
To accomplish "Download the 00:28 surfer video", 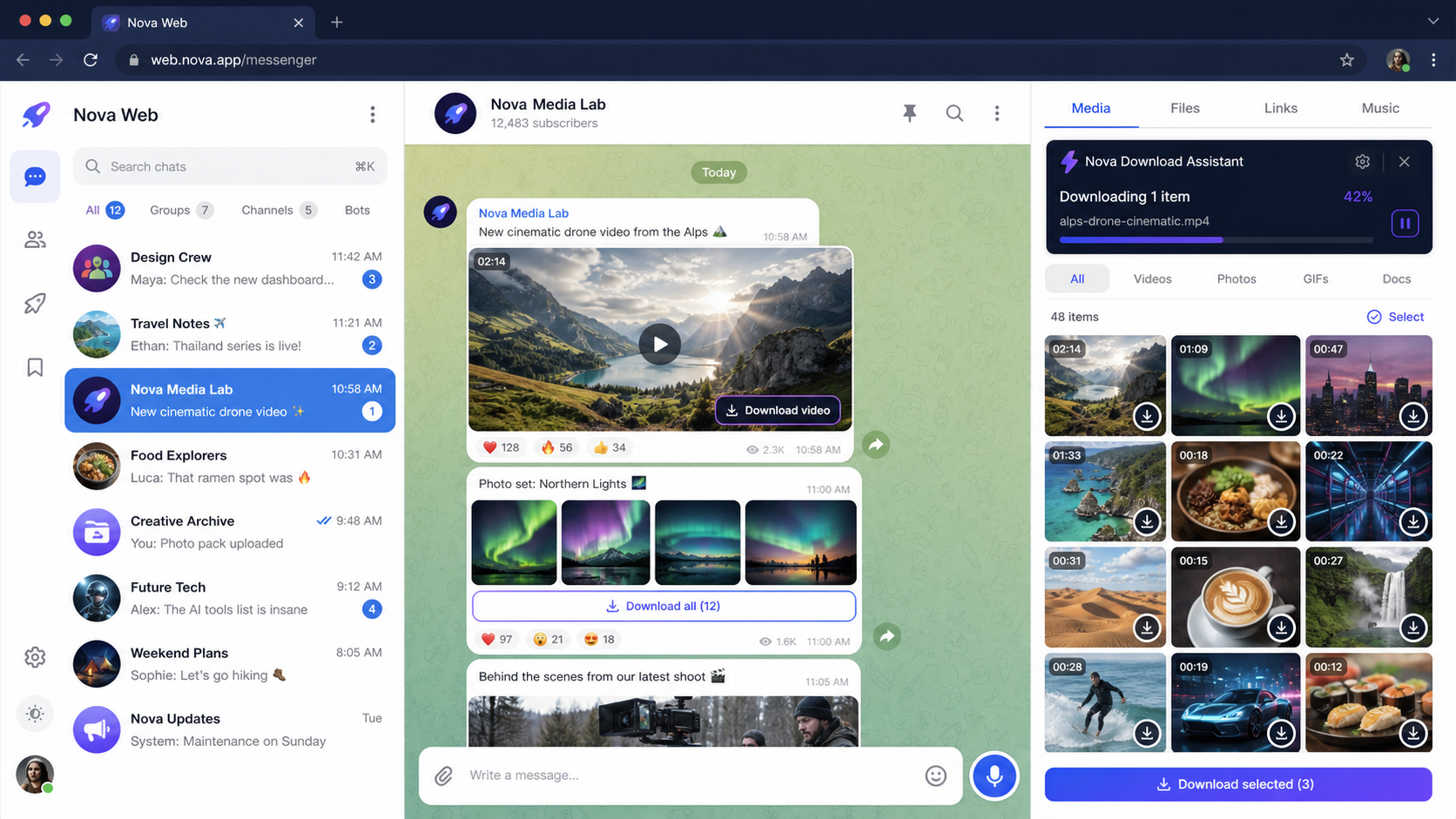I will tap(1147, 733).
